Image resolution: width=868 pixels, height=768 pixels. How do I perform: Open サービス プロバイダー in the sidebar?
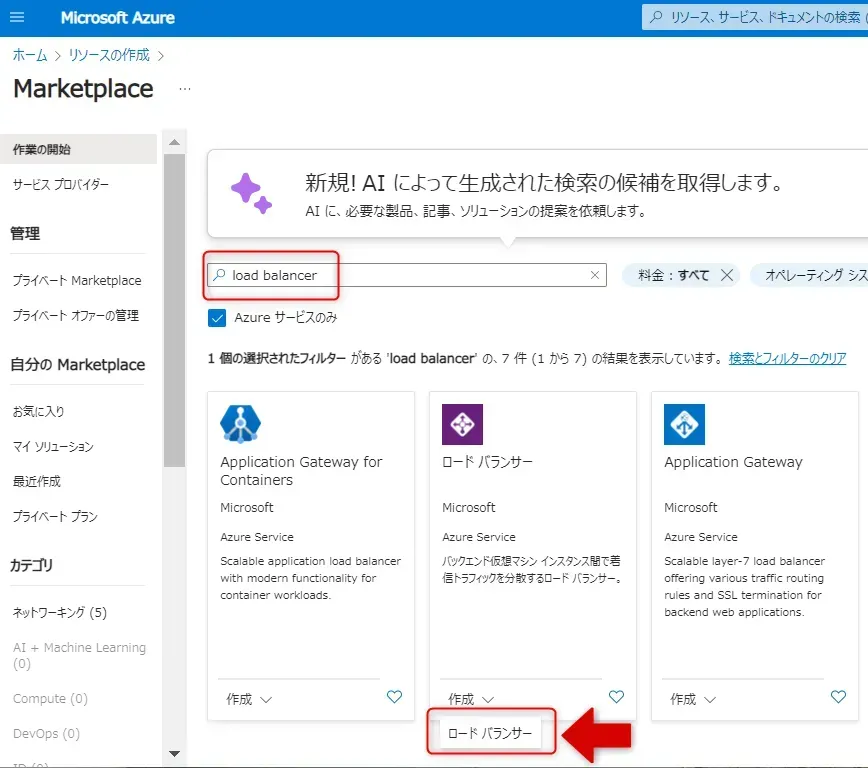pos(61,185)
